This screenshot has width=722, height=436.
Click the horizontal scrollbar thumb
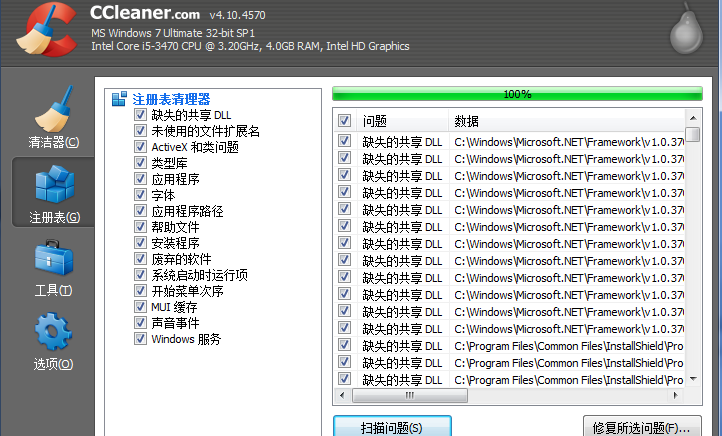410,395
